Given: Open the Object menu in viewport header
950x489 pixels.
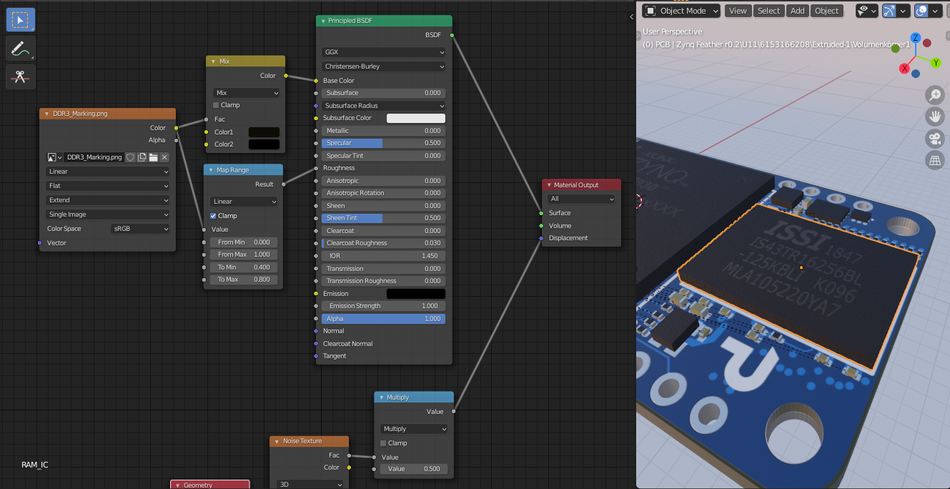Looking at the screenshot, I should (x=826, y=10).
